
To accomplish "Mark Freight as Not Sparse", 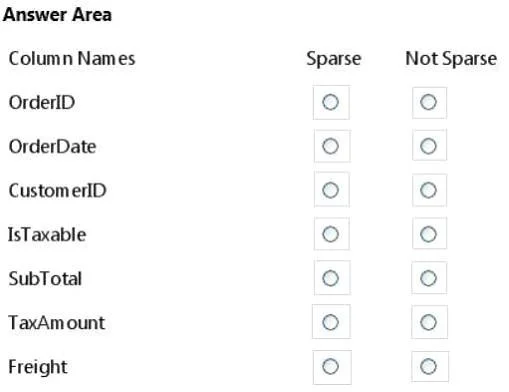I will point(428,366).
